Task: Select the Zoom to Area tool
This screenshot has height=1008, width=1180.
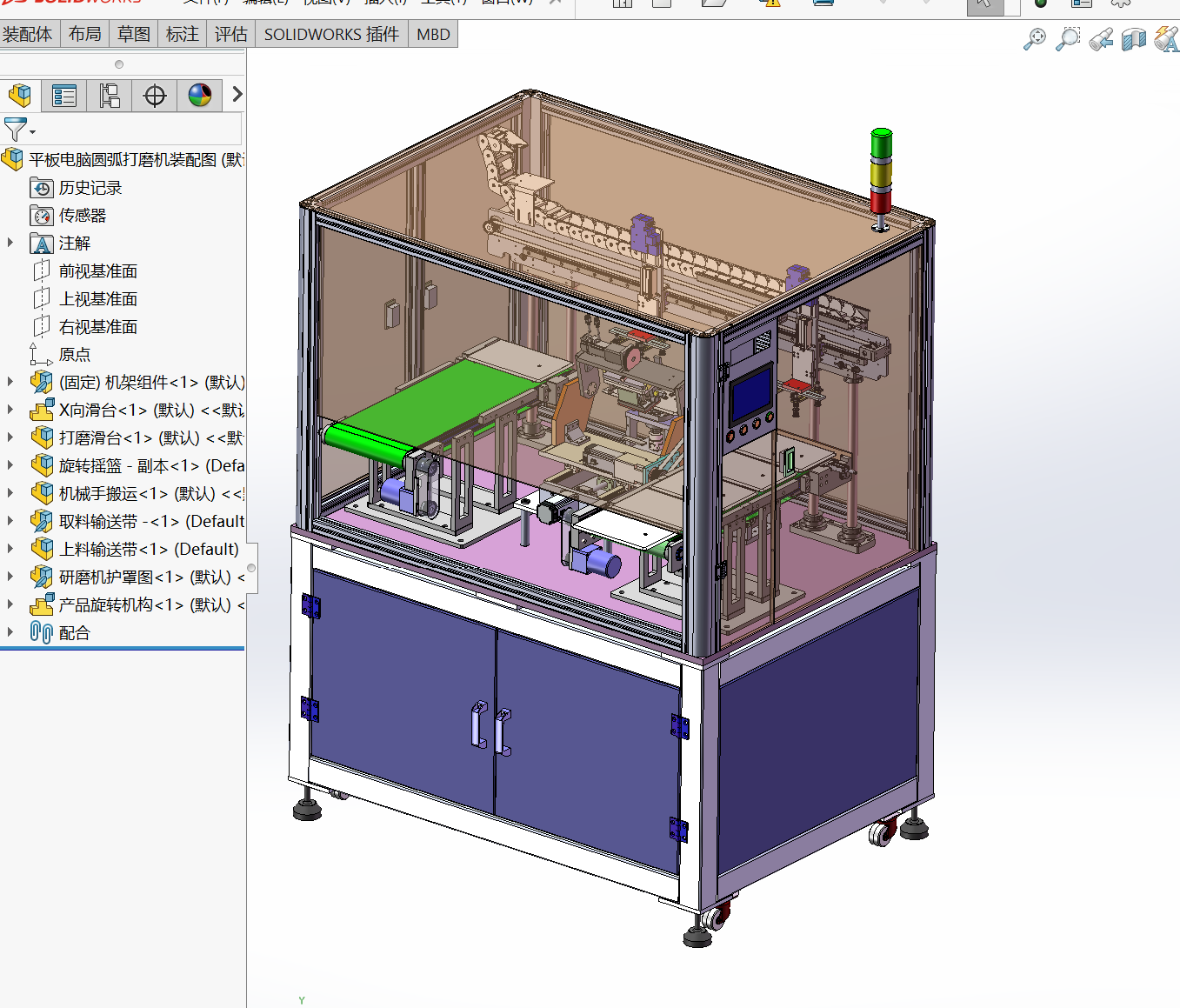Action: coord(1068,39)
